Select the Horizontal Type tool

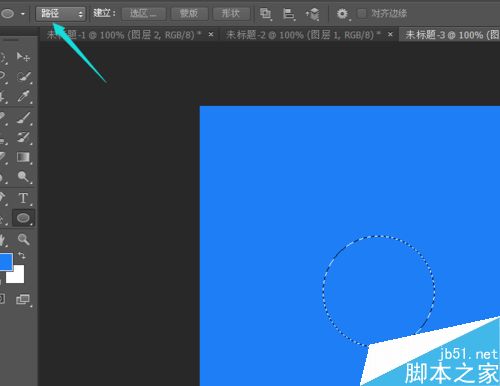pyautogui.click(x=23, y=198)
